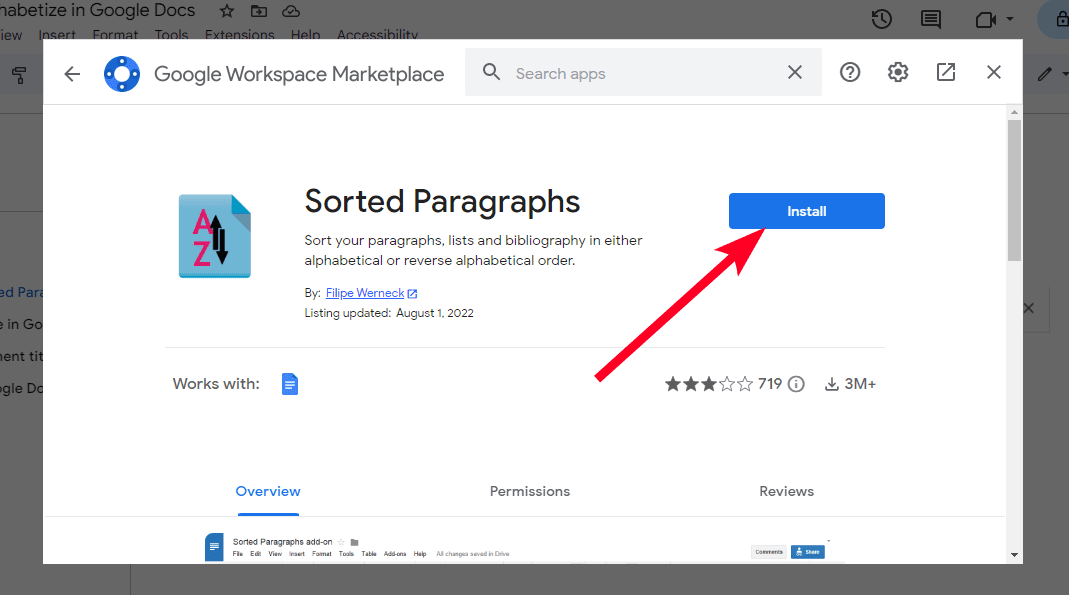Image resolution: width=1069 pixels, height=595 pixels.
Task: Start a video call from the toolbar
Action: [x=984, y=19]
